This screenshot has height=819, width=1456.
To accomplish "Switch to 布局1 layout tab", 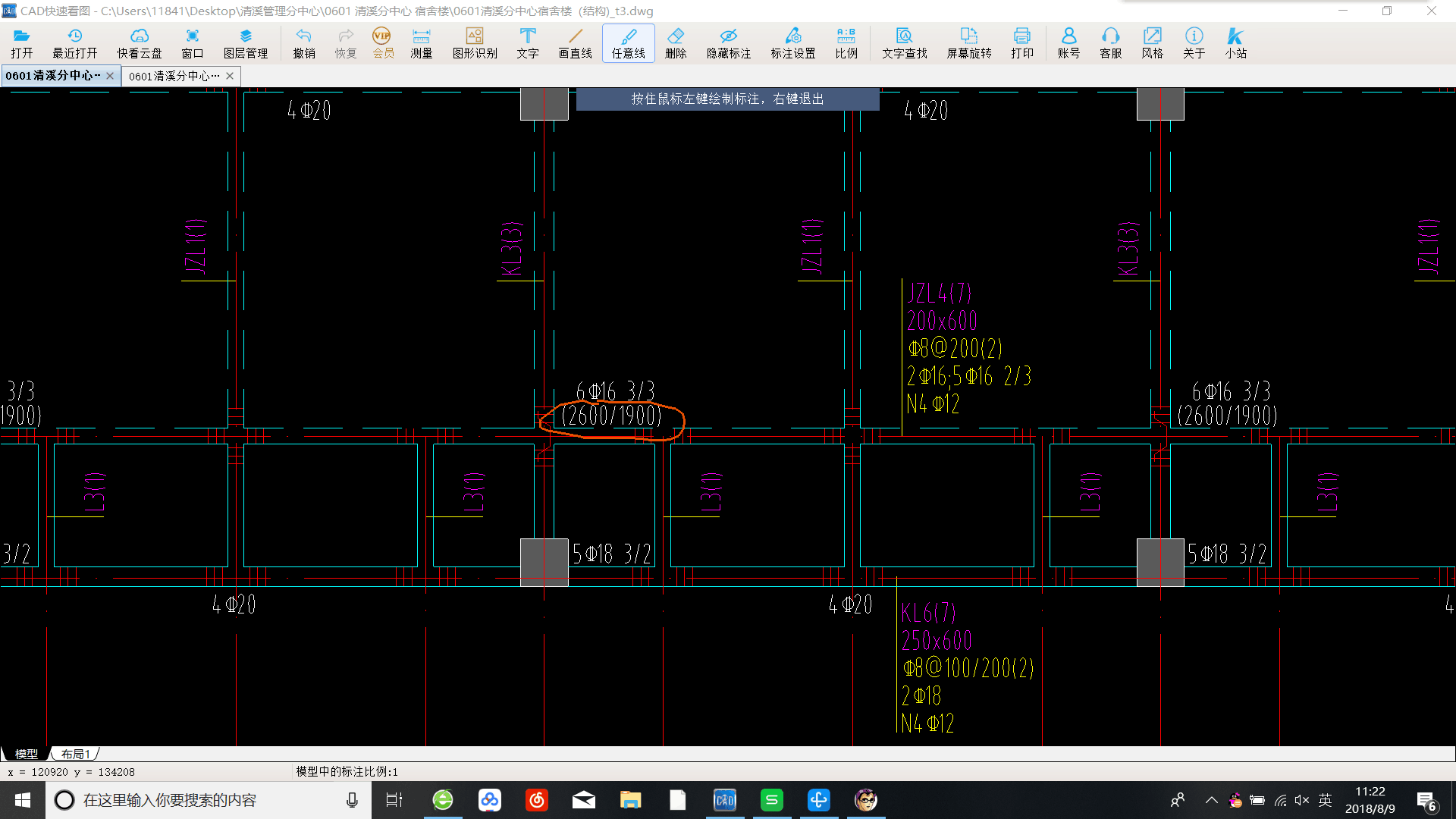I will [76, 754].
